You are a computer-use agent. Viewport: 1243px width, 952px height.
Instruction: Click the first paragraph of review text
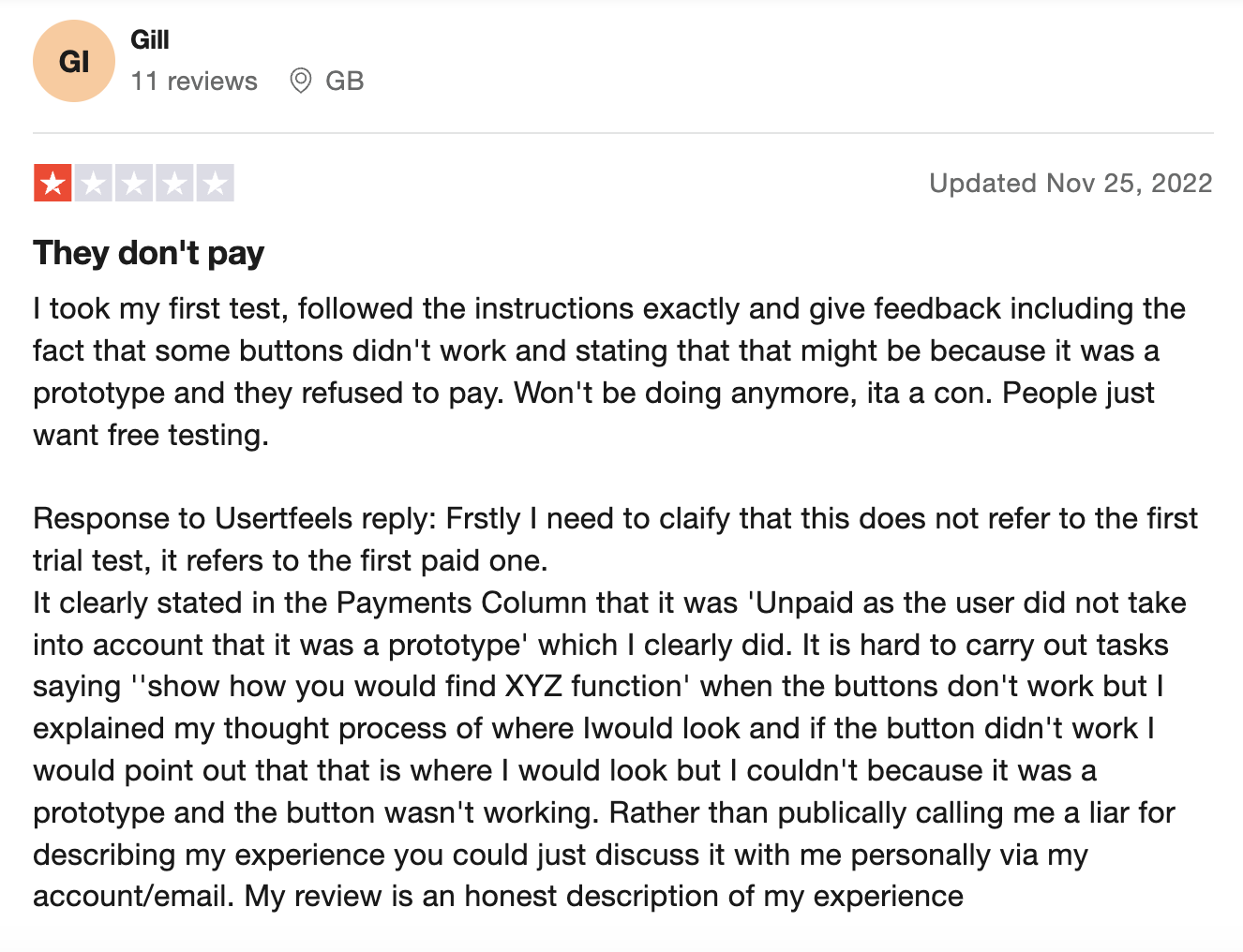(609, 371)
